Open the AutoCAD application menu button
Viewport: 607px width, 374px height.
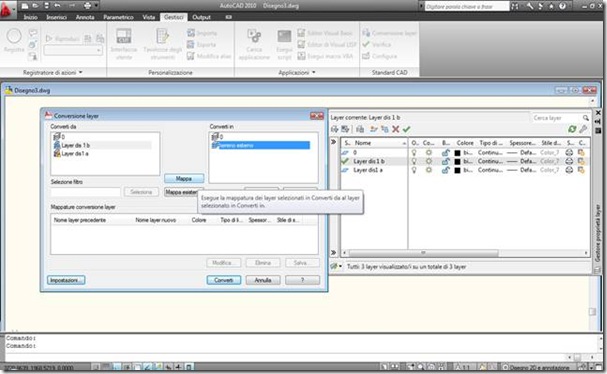tap(7, 10)
